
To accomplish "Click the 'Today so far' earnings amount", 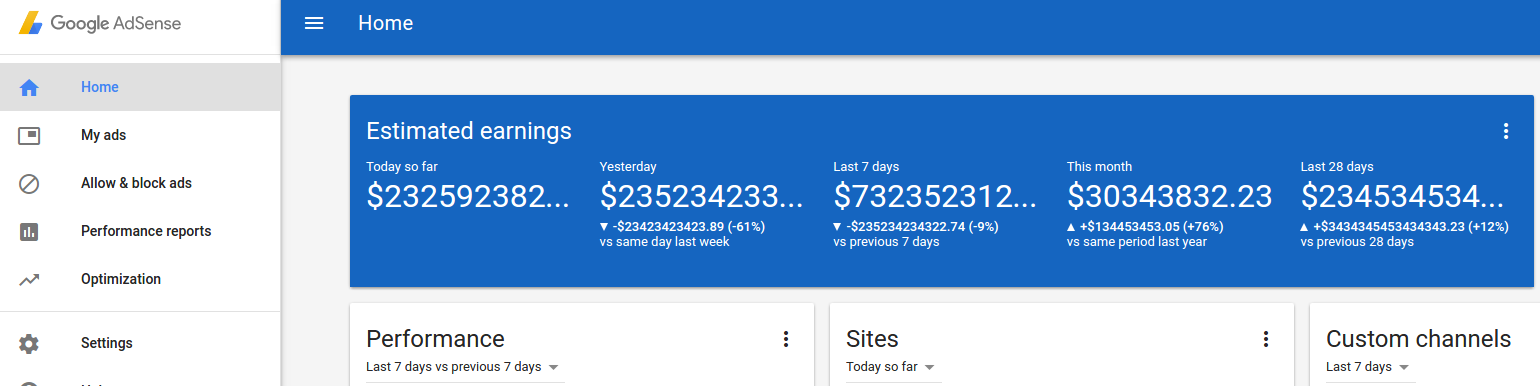I will click(x=468, y=196).
